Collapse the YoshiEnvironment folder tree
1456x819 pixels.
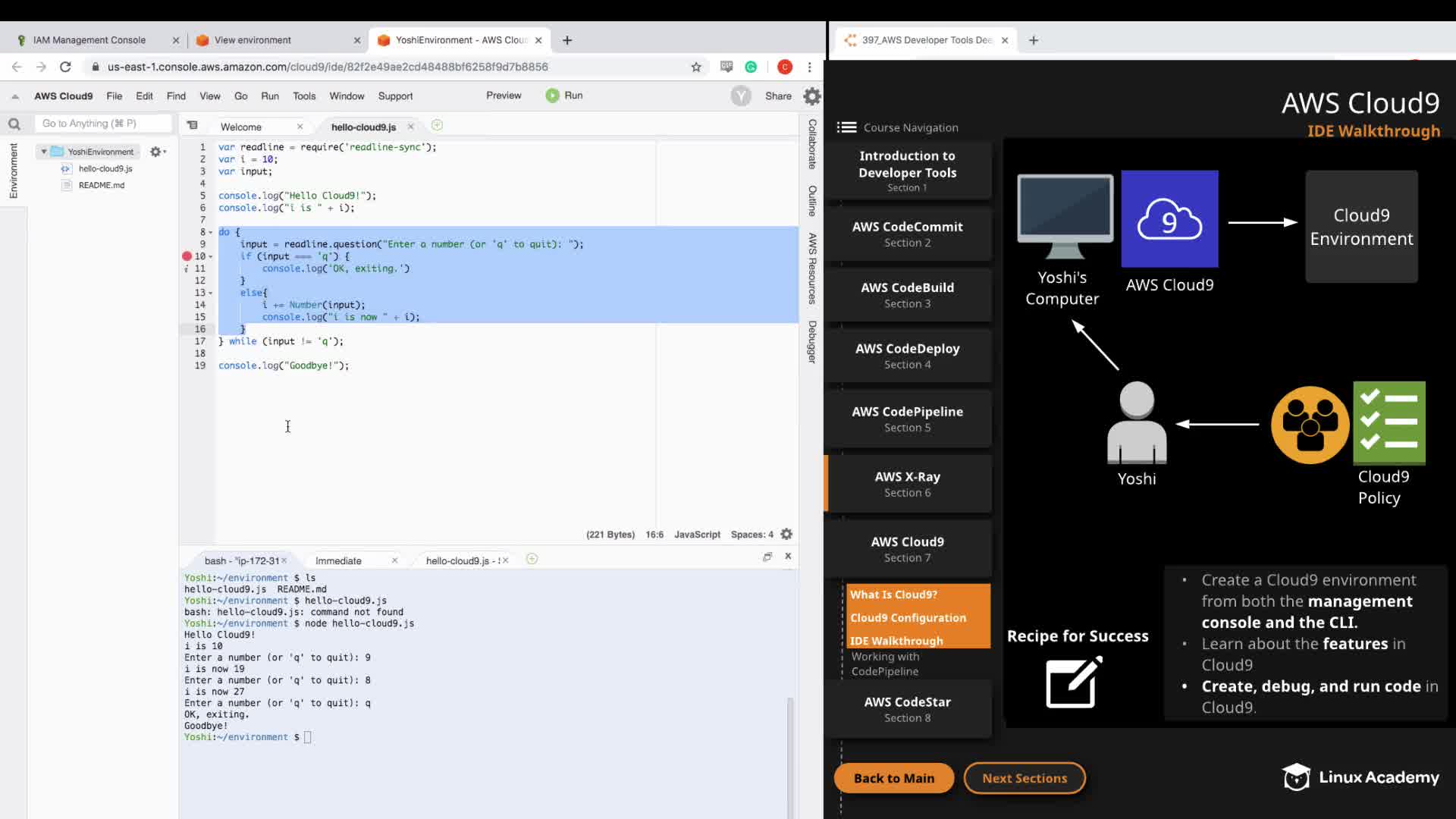pyautogui.click(x=44, y=152)
